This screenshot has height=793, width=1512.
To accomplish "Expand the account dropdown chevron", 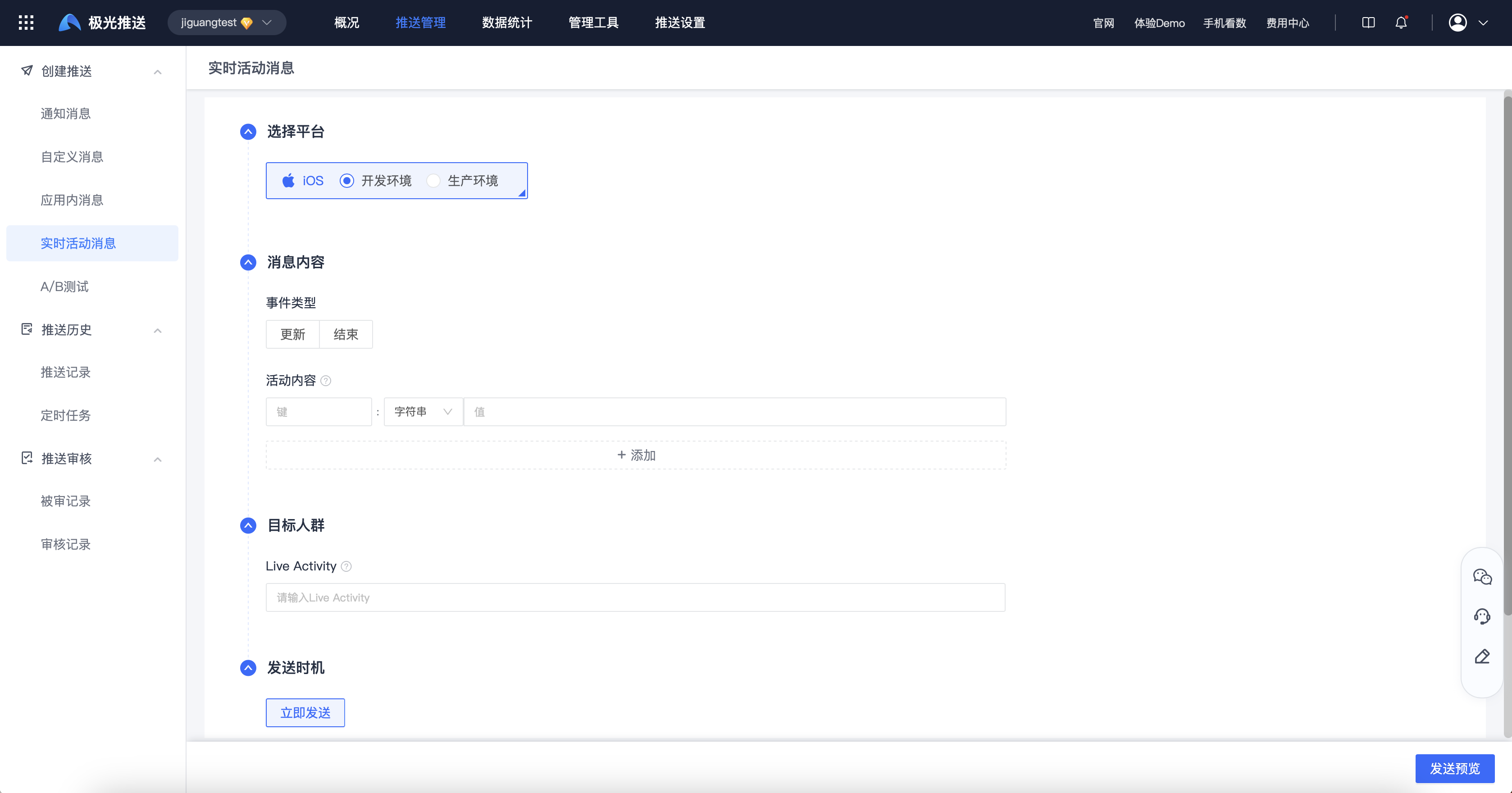I will [x=1483, y=23].
